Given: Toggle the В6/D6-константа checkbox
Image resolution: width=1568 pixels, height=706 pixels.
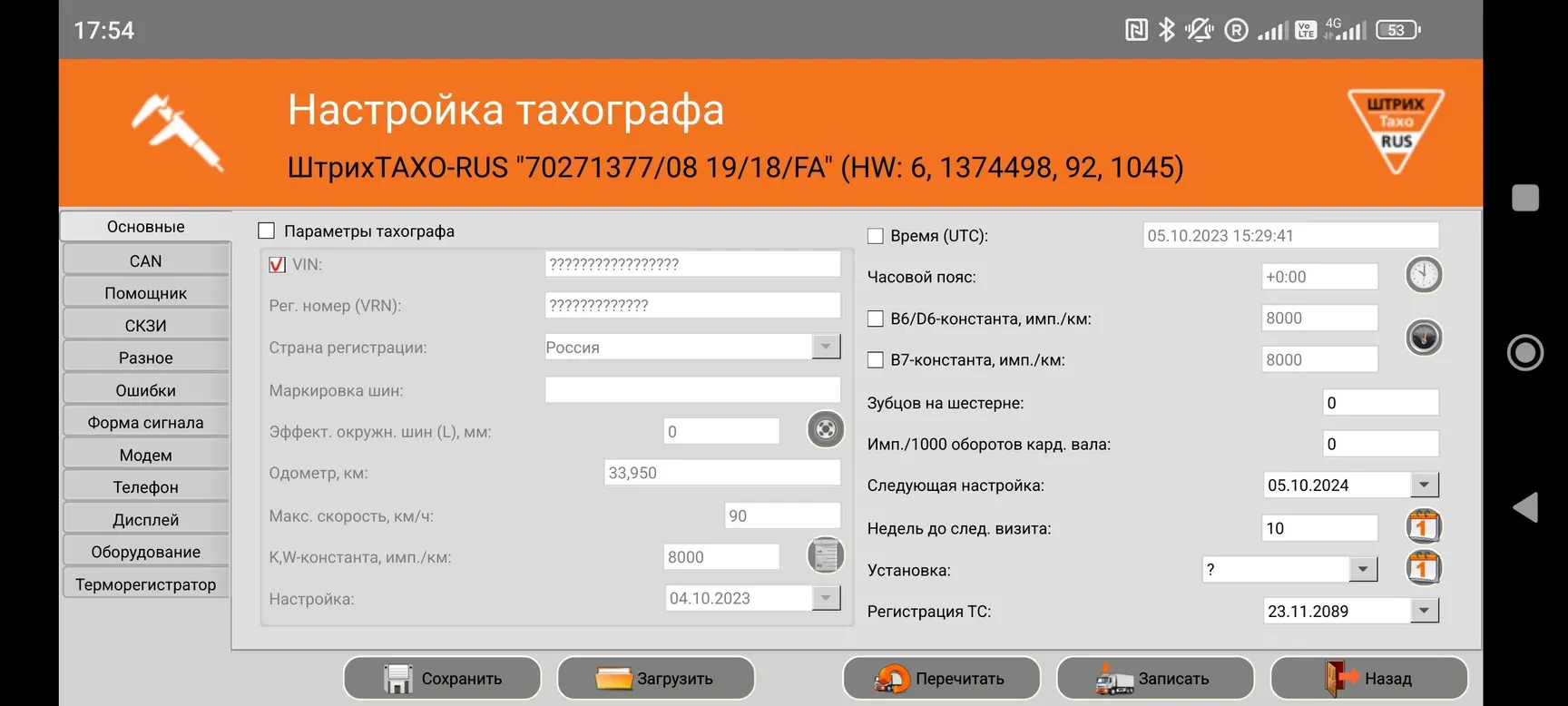Looking at the screenshot, I should pyautogui.click(x=876, y=319).
